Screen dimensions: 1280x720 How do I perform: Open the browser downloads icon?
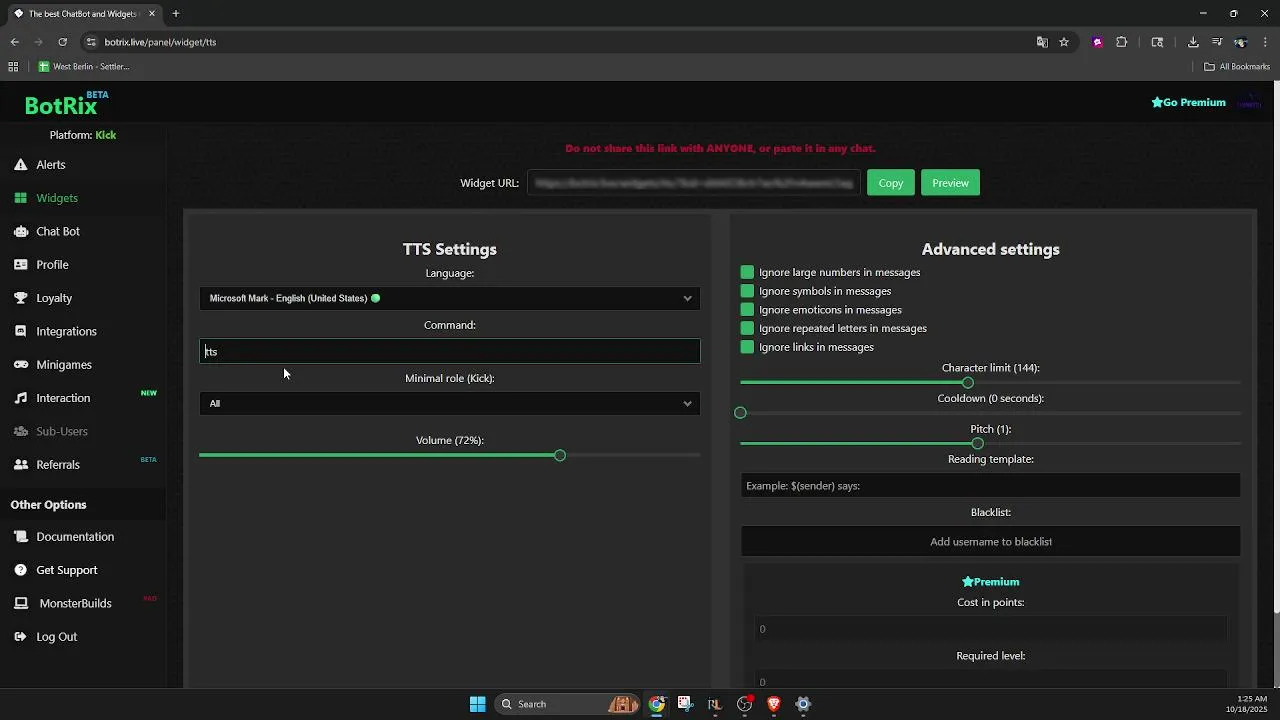pos(1193,42)
